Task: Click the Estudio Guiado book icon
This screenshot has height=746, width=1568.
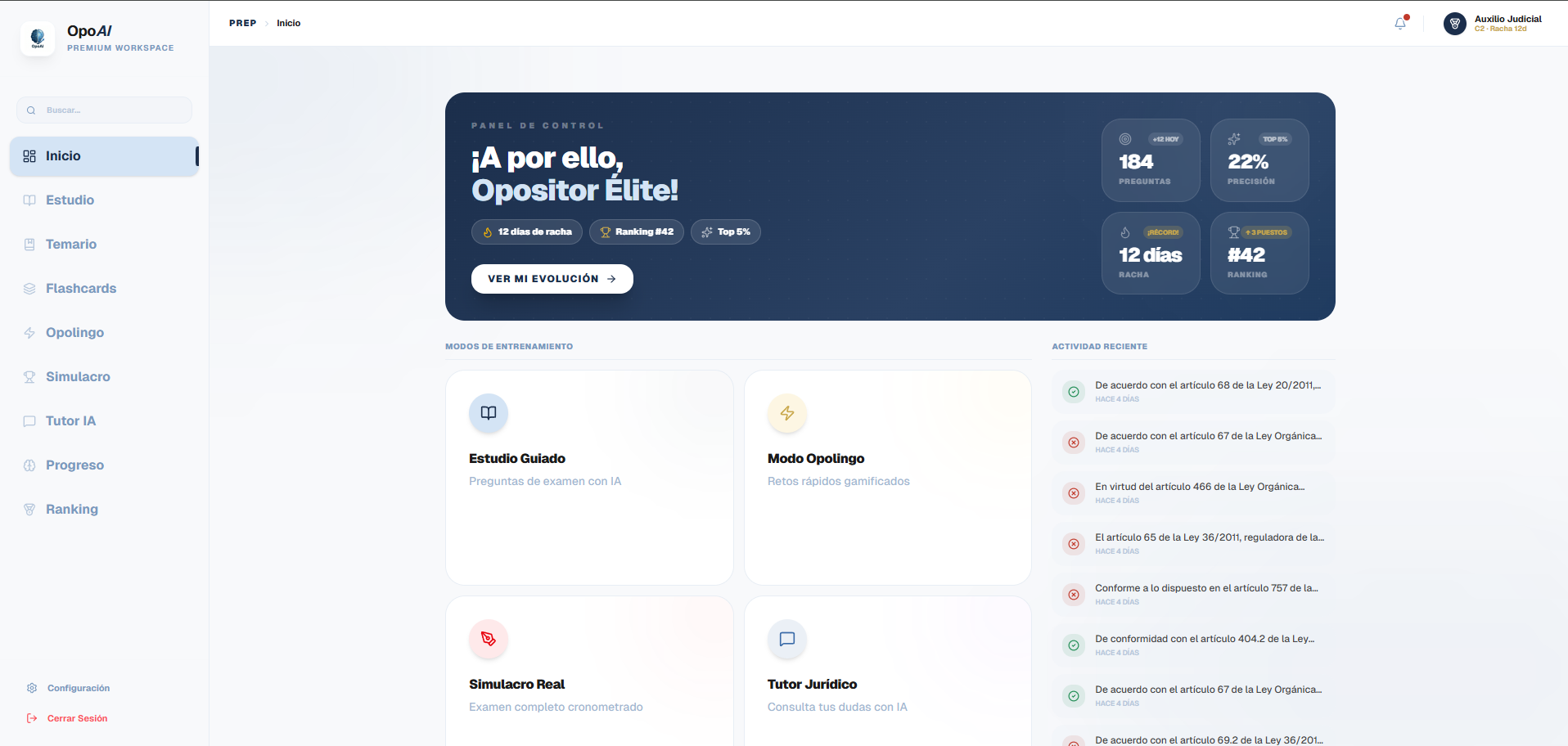Action: point(488,413)
